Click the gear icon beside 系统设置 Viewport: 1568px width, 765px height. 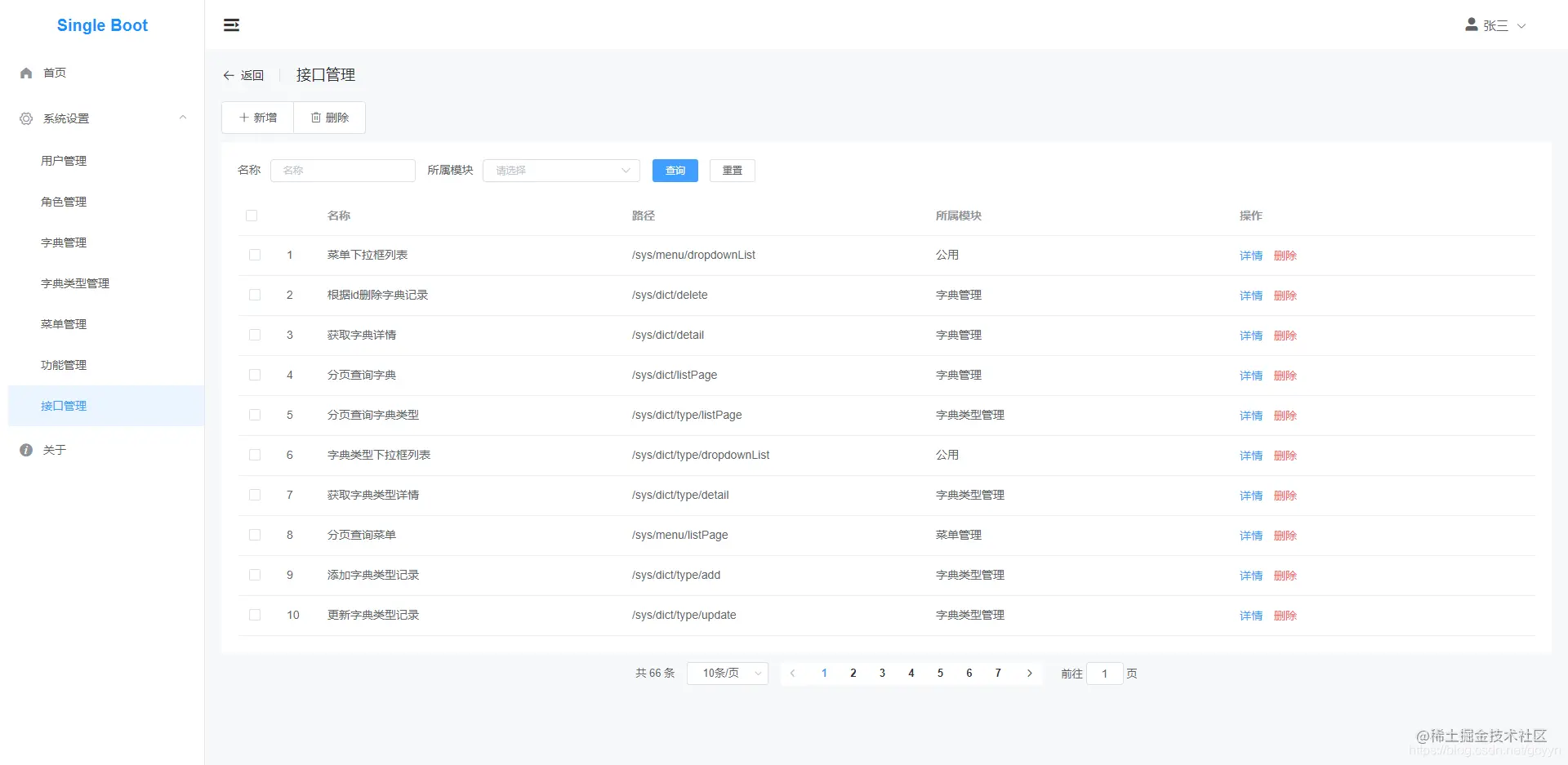coord(26,118)
